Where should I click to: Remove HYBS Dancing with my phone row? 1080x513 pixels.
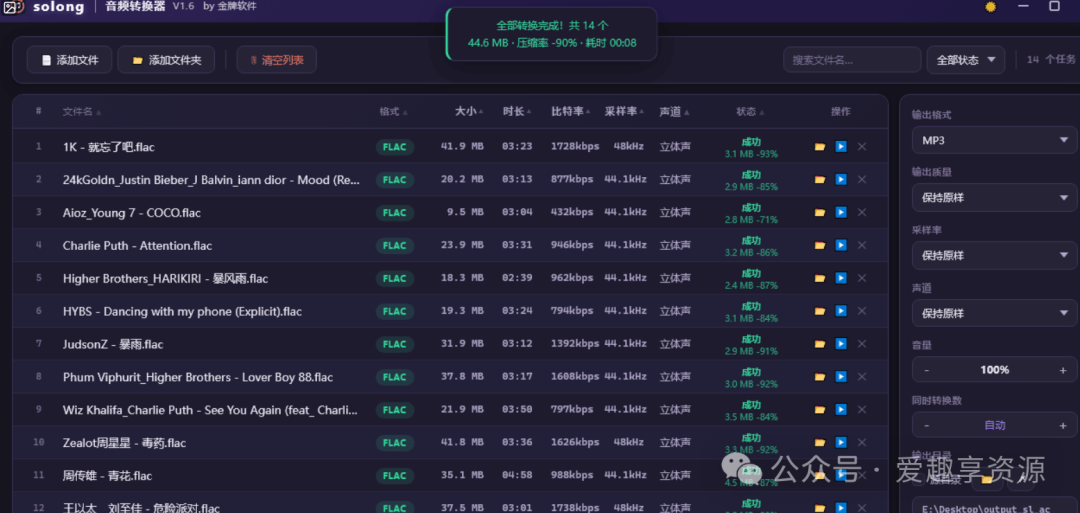(x=862, y=311)
